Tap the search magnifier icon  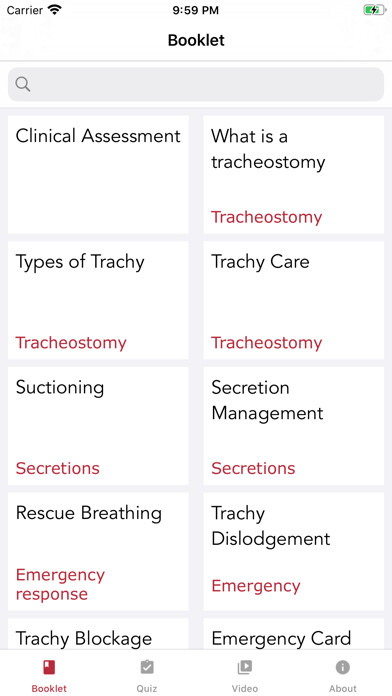(23, 84)
